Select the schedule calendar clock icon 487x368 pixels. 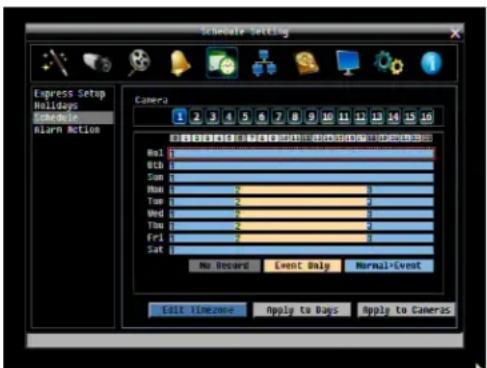[x=222, y=63]
